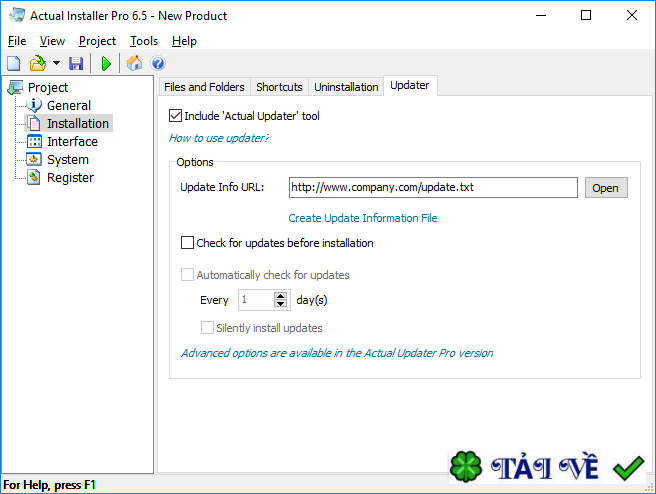Open the Project menu
The width and height of the screenshot is (656, 494).
pos(97,41)
